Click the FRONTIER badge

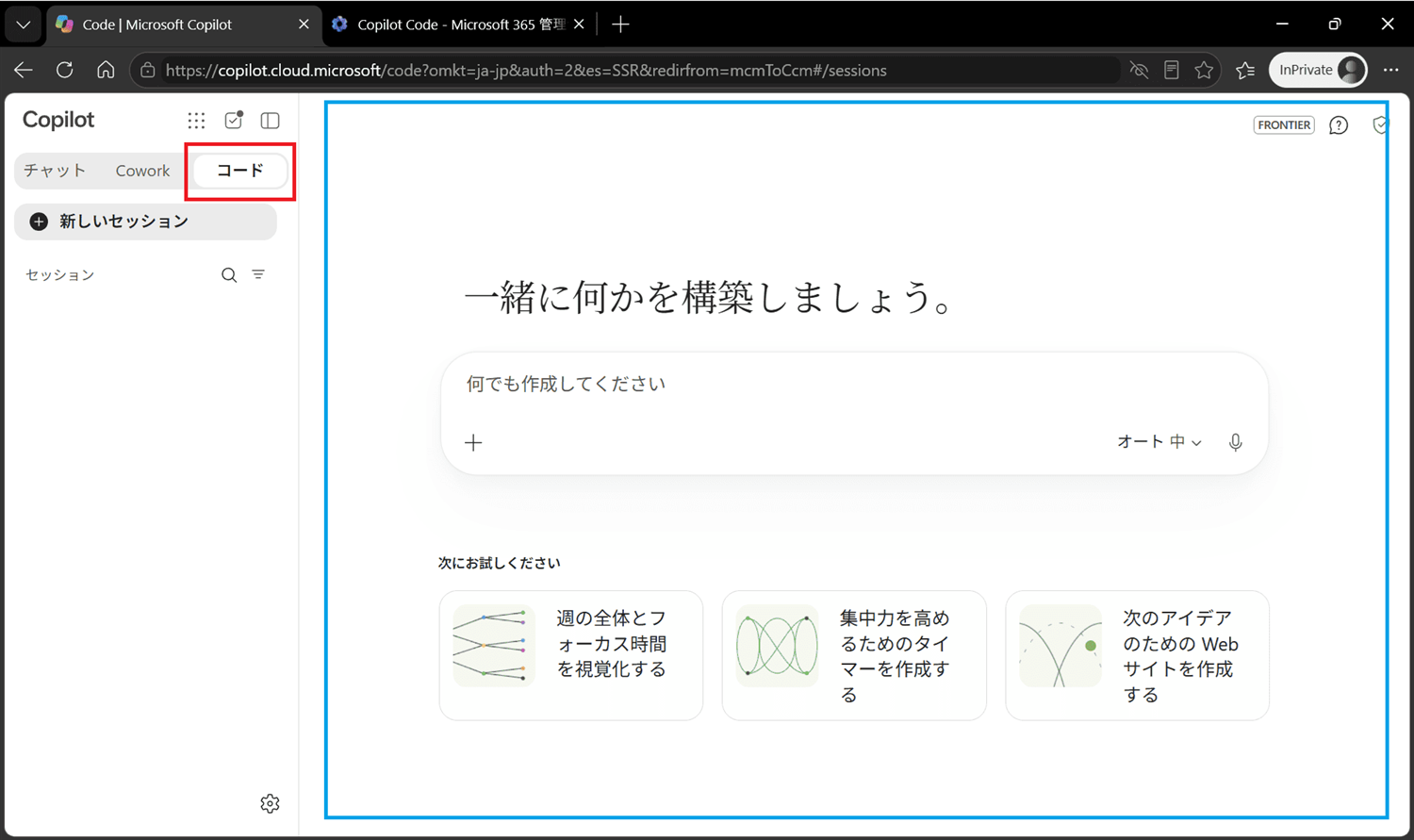[1284, 125]
